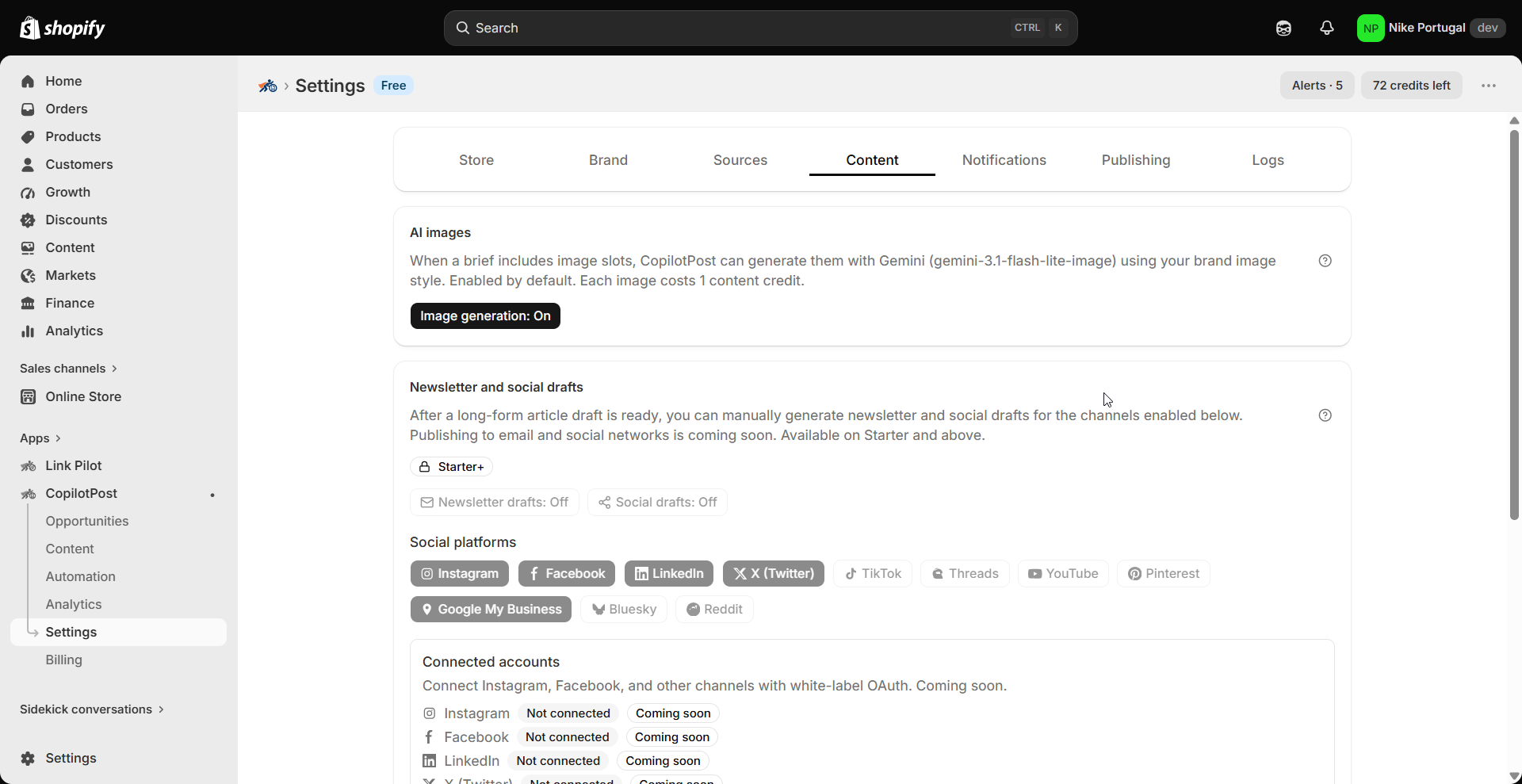Toggle the Facebook platform chip
1522x784 pixels.
[x=567, y=573]
